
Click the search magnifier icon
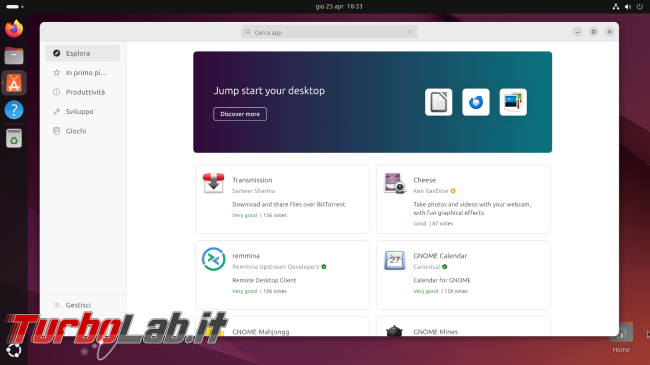(248, 32)
